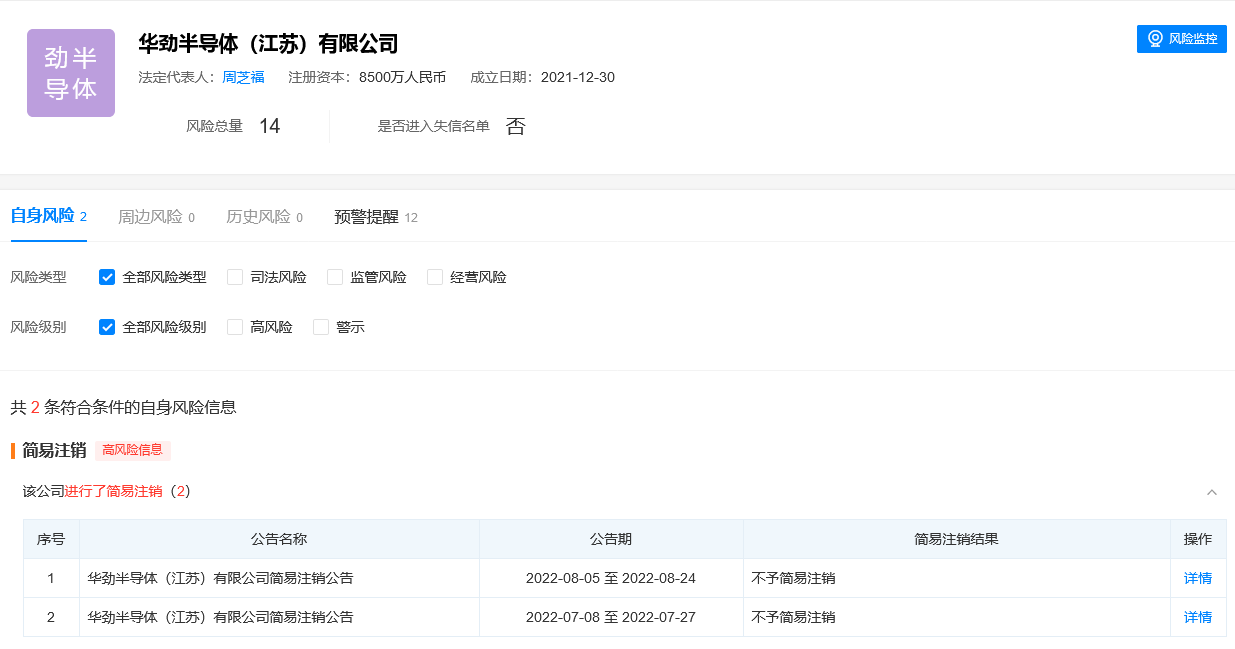Click the 风险监控 camera icon
This screenshot has width=1235, height=649.
tap(1155, 39)
